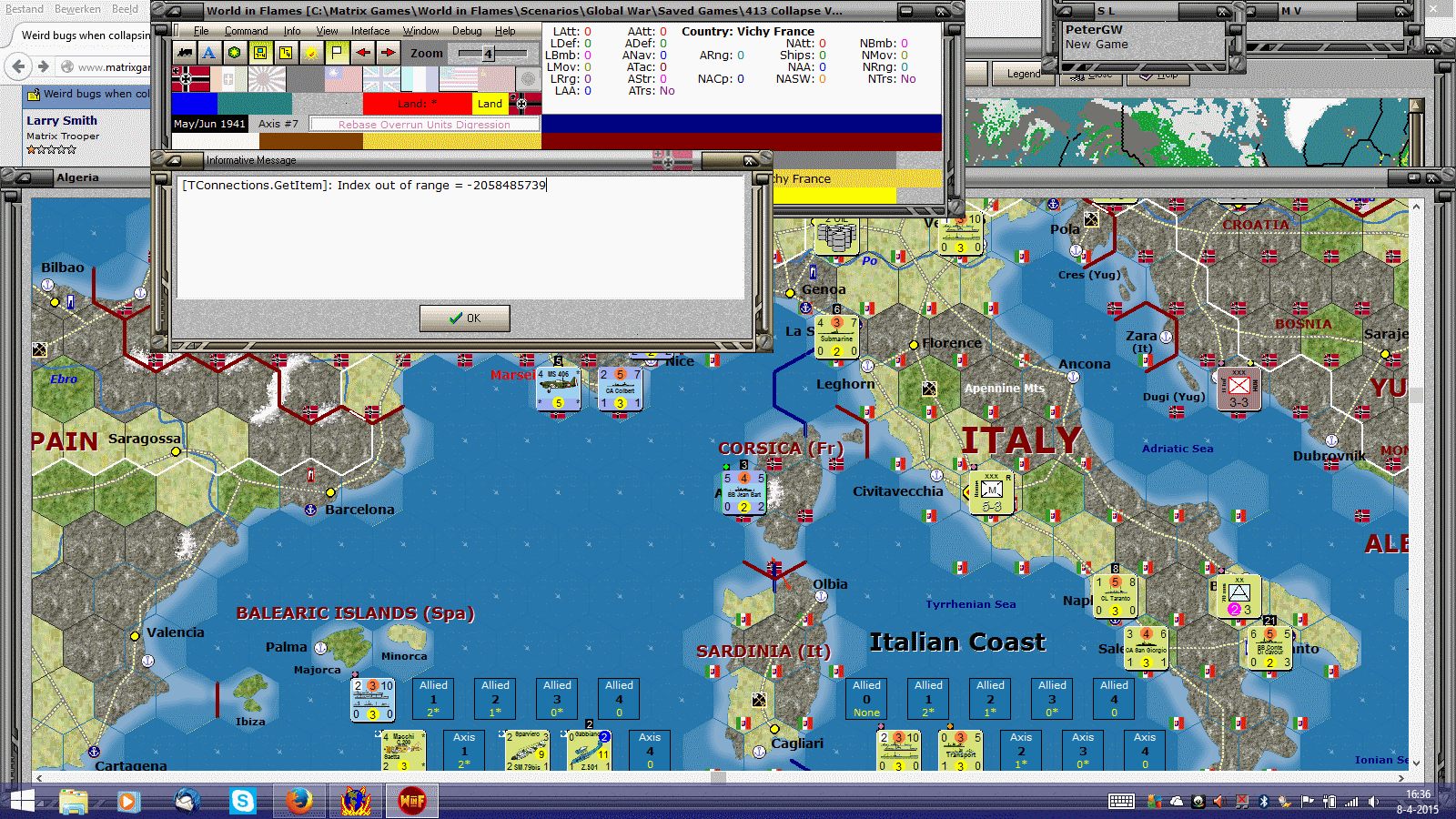Click the 'Country: Vichy France' heading
Image resolution: width=1456 pixels, height=819 pixels.
[748, 31]
